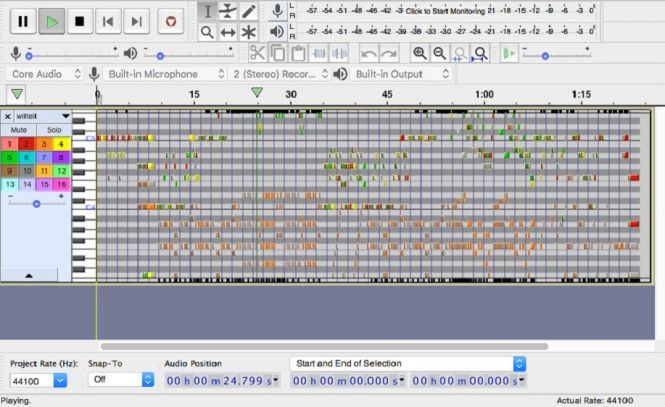The height and width of the screenshot is (407, 665).
Task: Select the Draw pencil tool
Action: (249, 11)
